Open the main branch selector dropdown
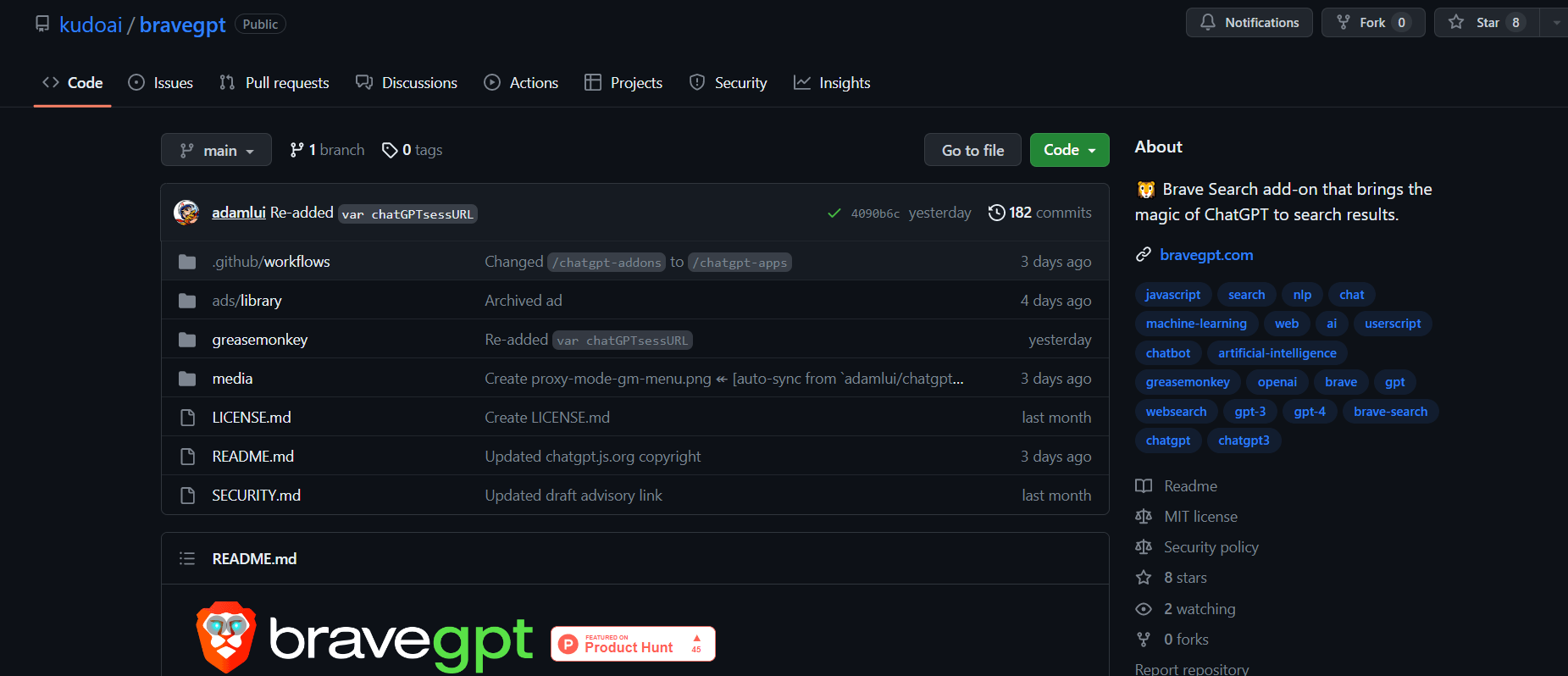1568x676 pixels. 216,150
